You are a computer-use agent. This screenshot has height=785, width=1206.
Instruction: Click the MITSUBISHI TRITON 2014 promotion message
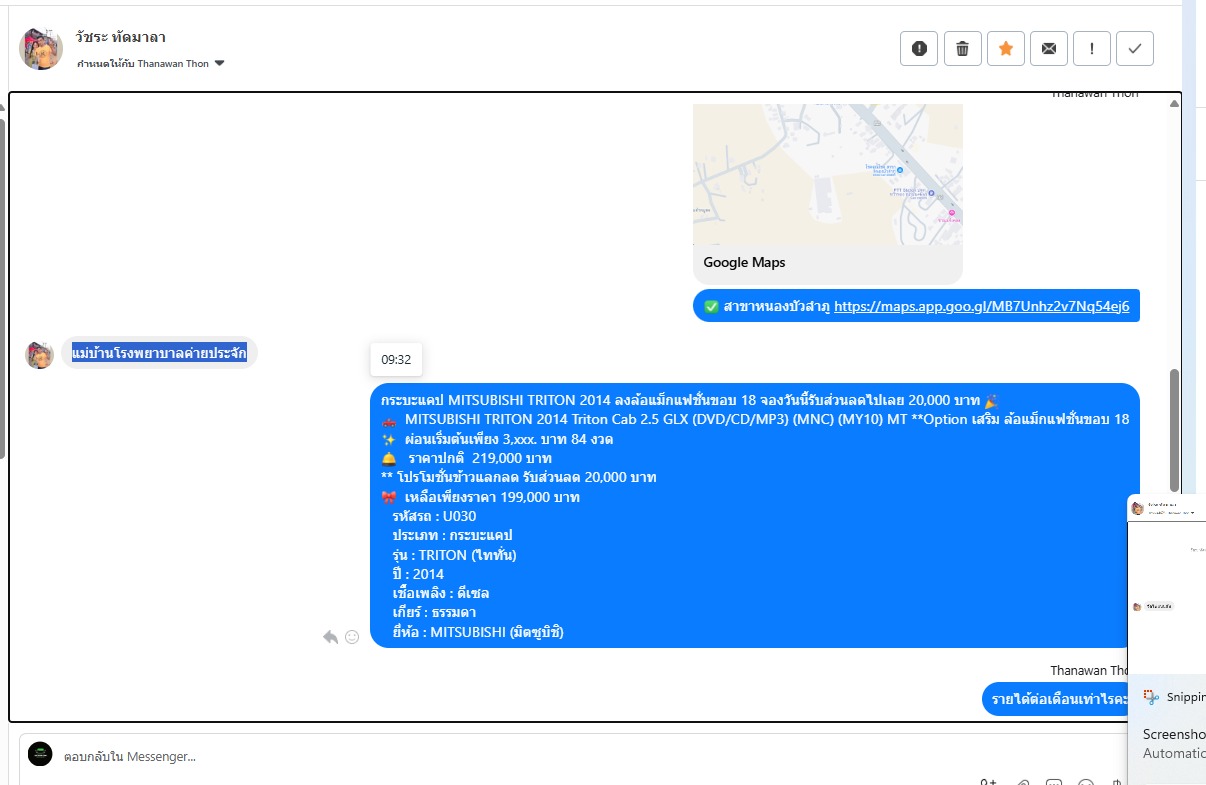click(x=755, y=515)
